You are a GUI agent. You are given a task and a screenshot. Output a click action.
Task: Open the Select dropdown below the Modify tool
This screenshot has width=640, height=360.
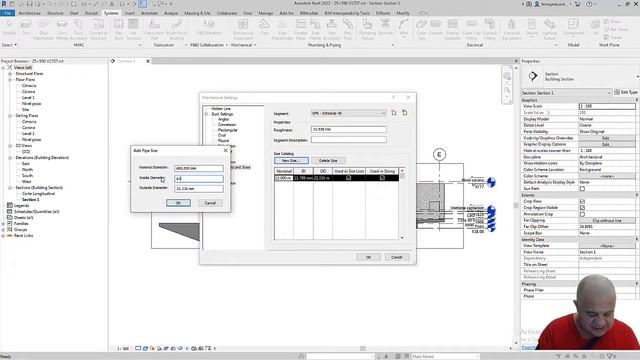coord(9,45)
